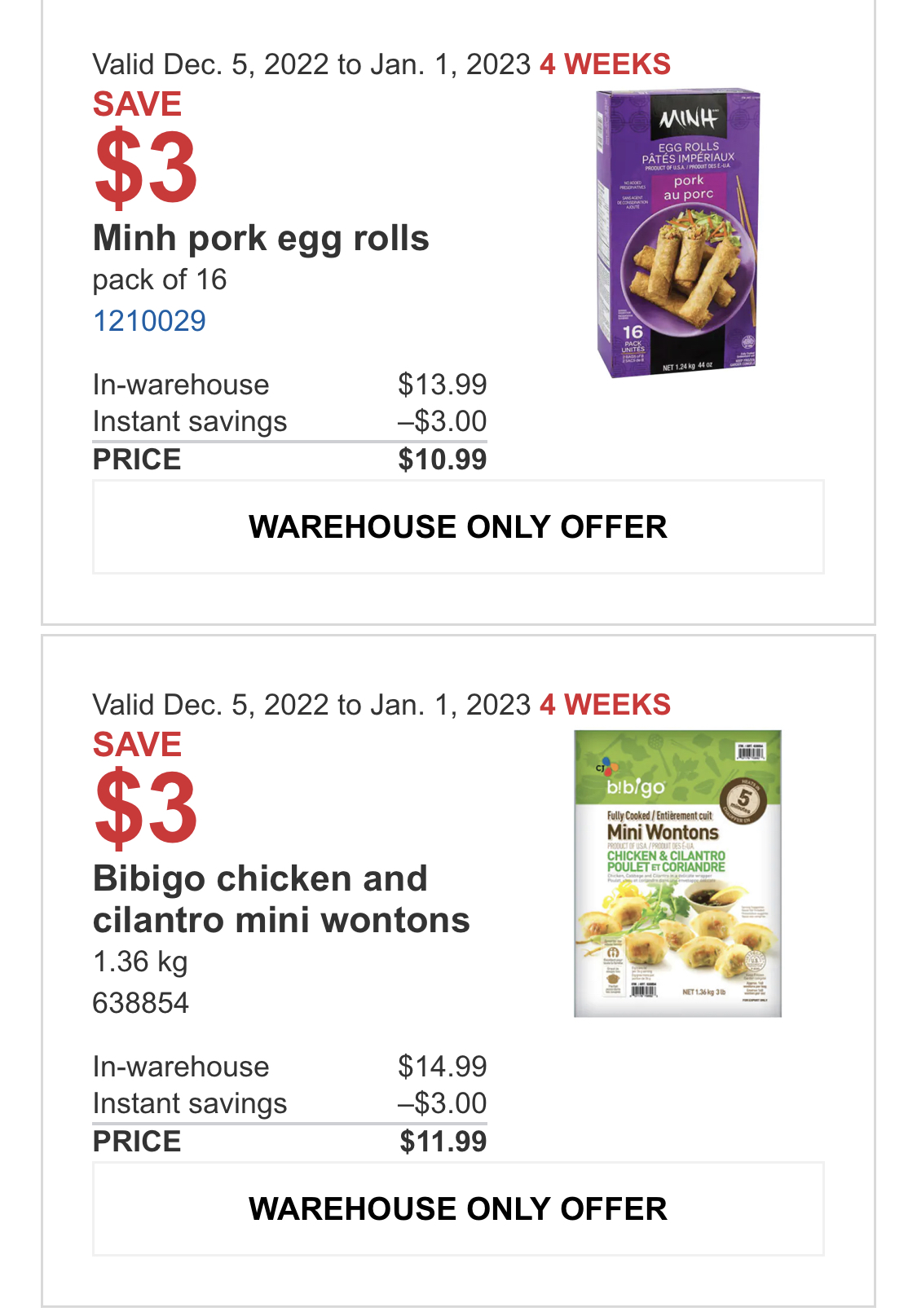Click the wontons validity date text

(312, 705)
